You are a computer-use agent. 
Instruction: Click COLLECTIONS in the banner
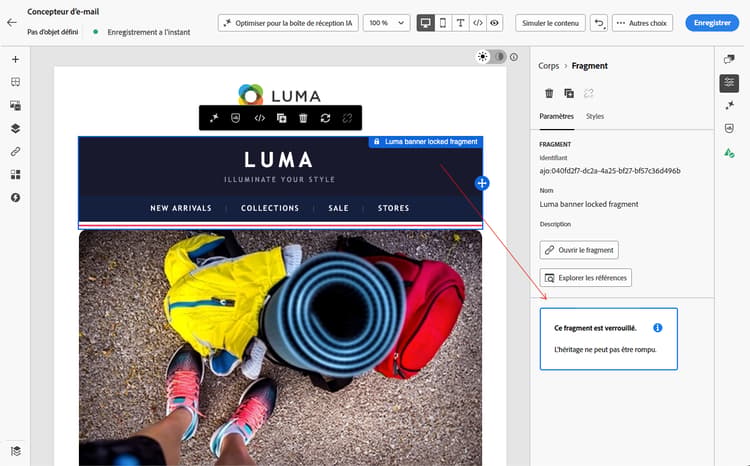point(270,208)
